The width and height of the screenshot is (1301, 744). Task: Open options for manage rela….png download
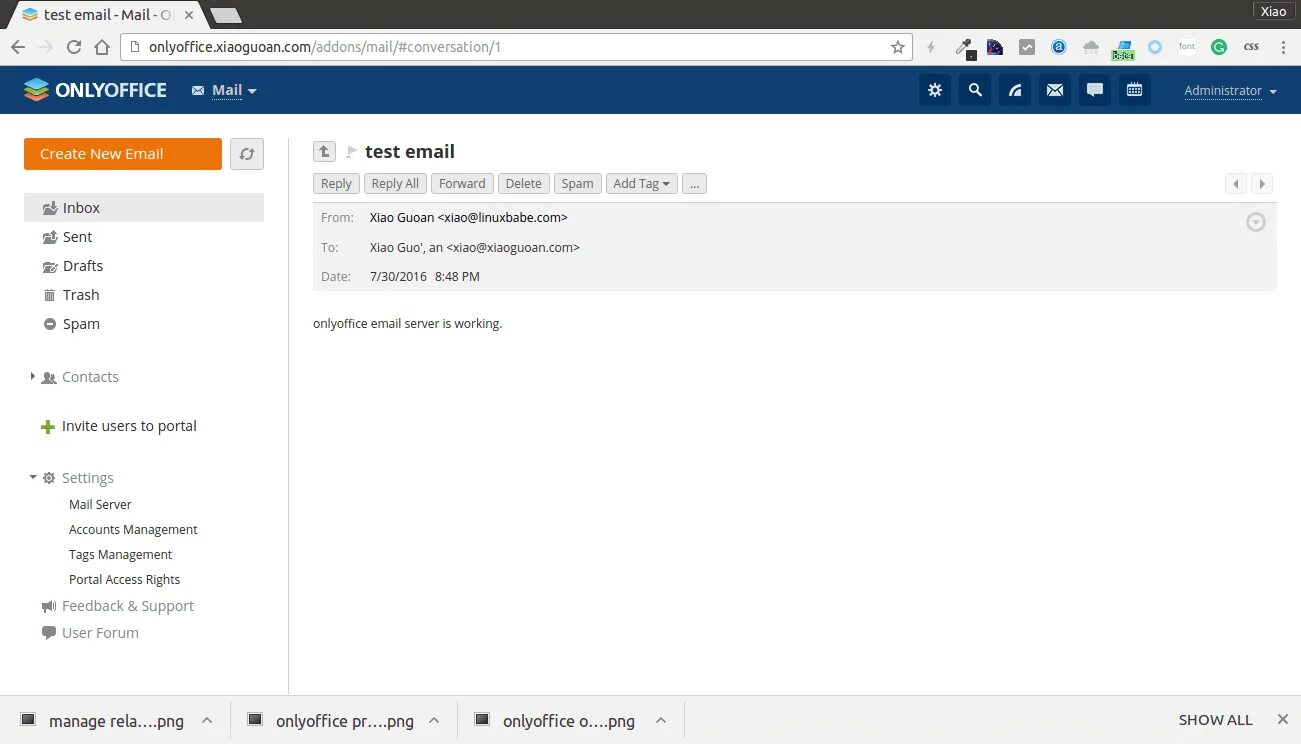coord(206,720)
